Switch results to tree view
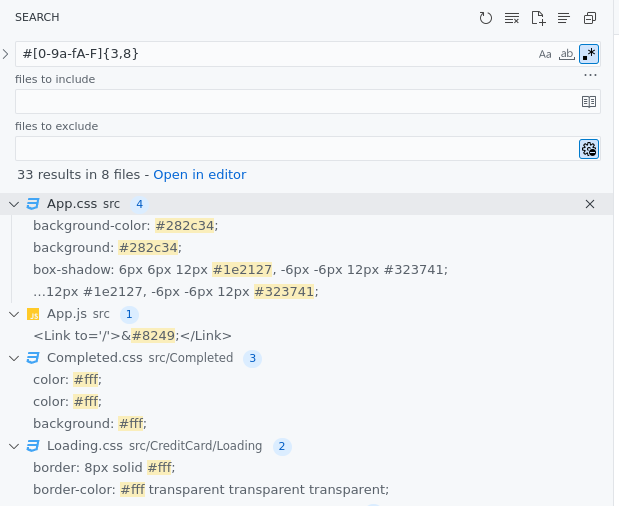This screenshot has height=506, width=619. [x=564, y=18]
